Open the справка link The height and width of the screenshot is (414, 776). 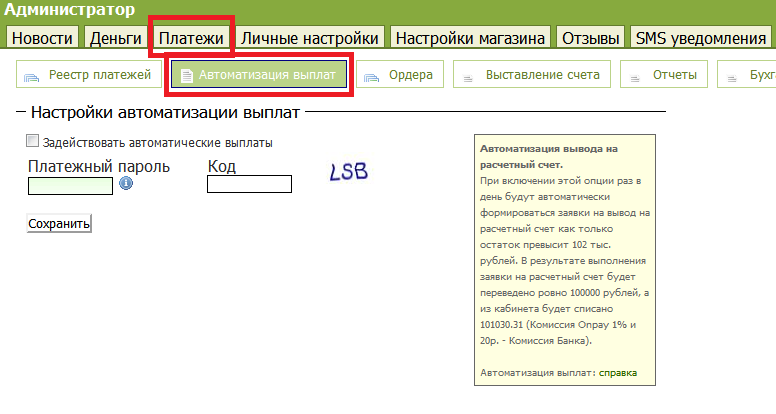[618, 373]
